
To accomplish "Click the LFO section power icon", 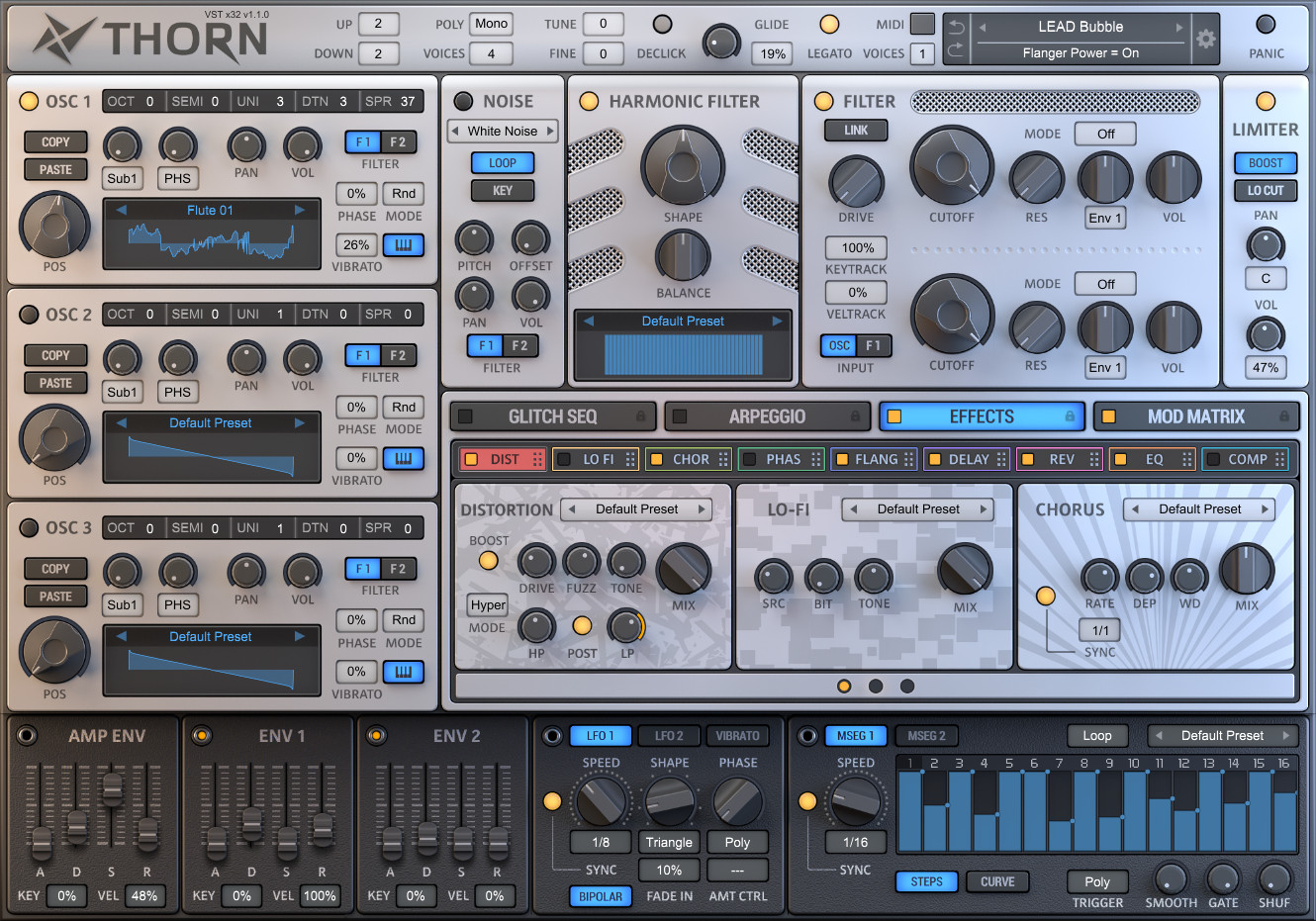I will pos(552,735).
